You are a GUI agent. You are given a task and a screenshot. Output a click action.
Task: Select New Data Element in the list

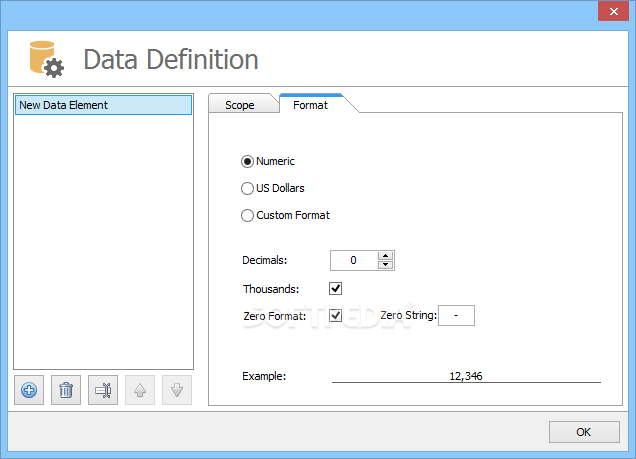[x=103, y=105]
